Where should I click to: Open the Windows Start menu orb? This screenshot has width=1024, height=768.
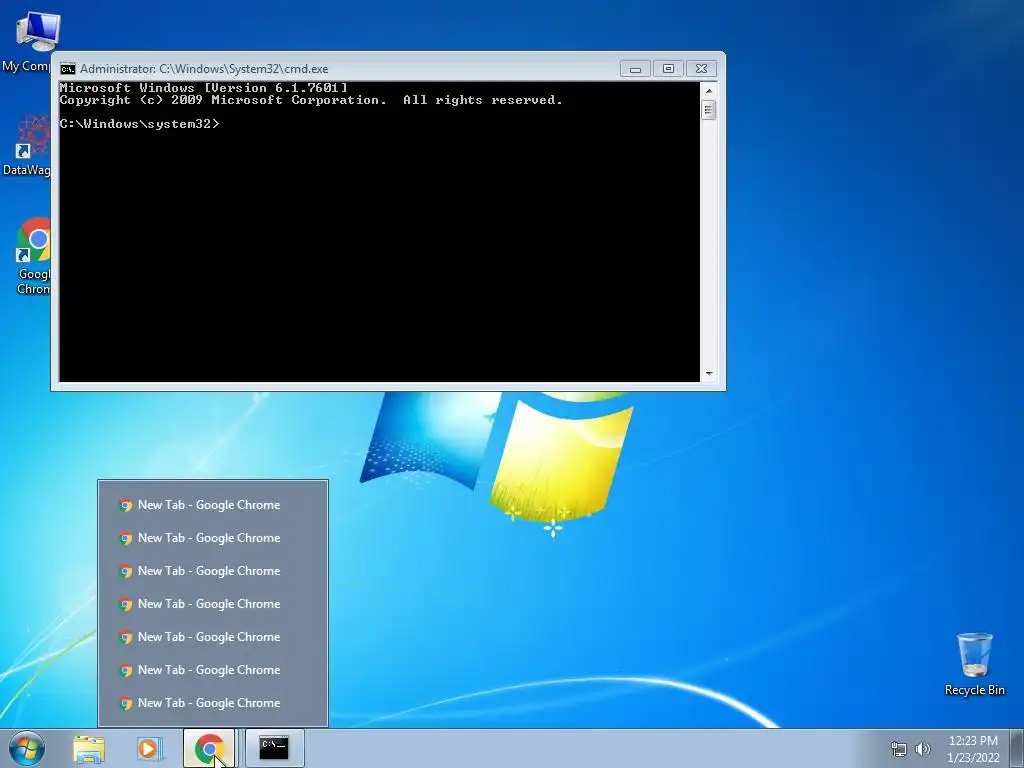pyautogui.click(x=27, y=748)
